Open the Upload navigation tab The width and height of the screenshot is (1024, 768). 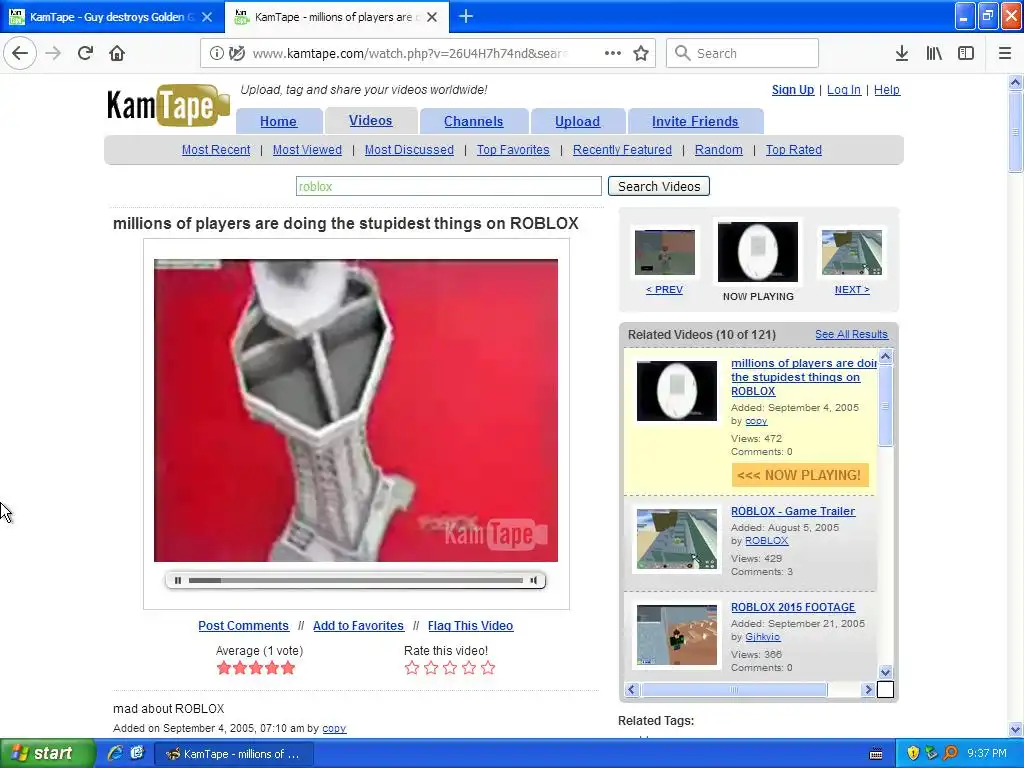(577, 121)
